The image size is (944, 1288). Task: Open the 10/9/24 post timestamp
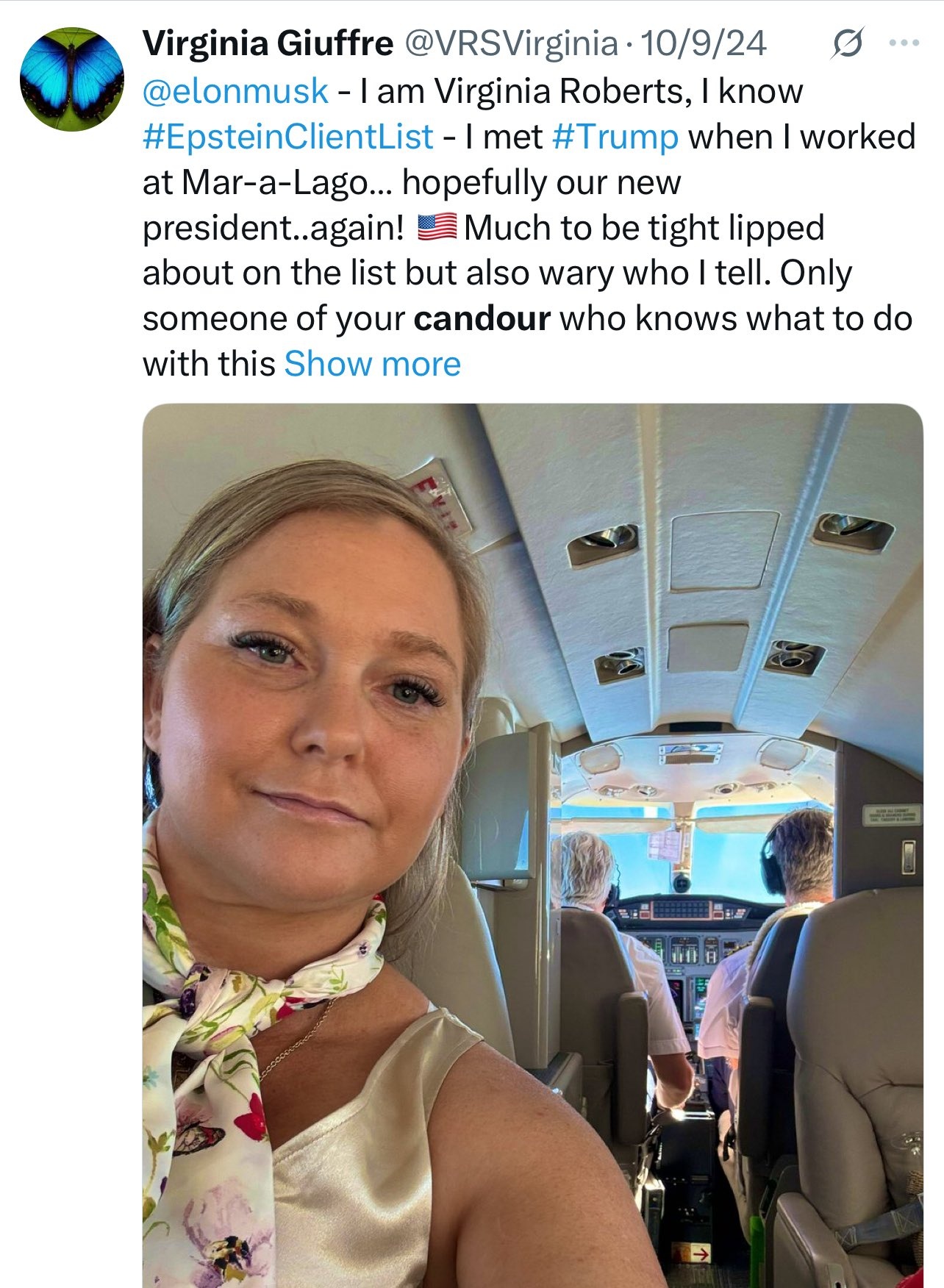[x=704, y=44]
